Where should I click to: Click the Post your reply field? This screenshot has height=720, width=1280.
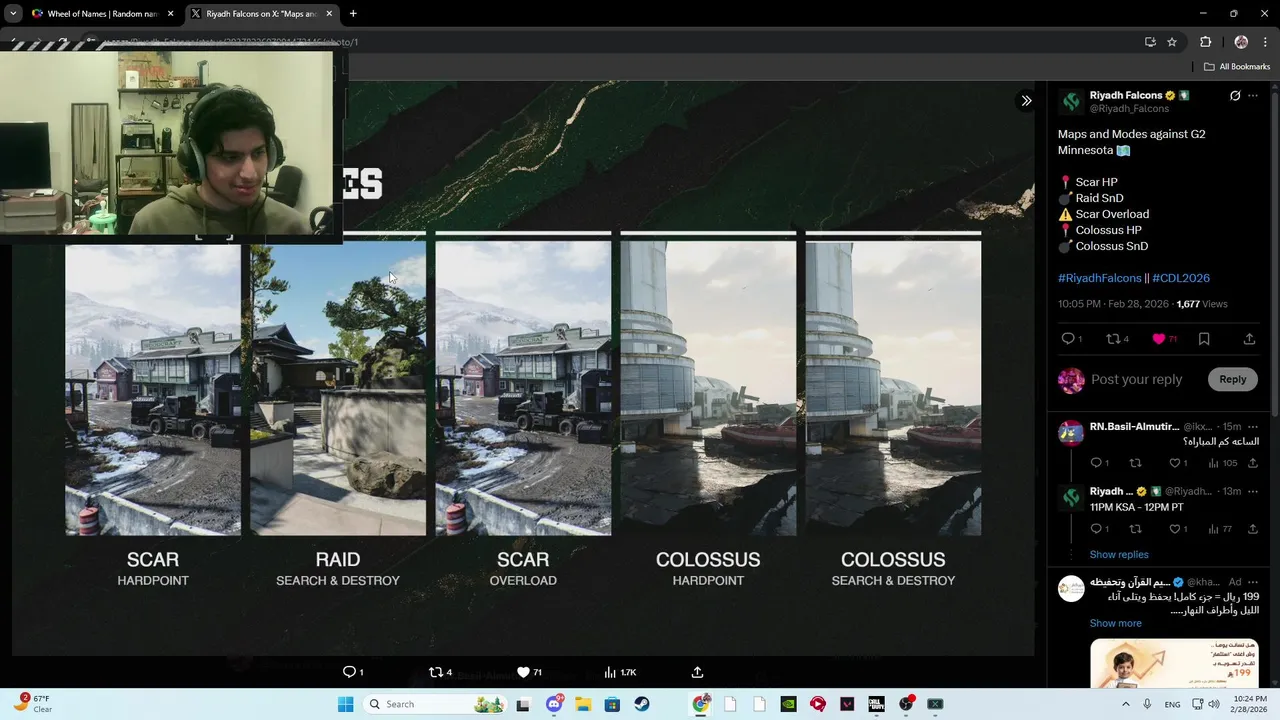pyautogui.click(x=1136, y=379)
